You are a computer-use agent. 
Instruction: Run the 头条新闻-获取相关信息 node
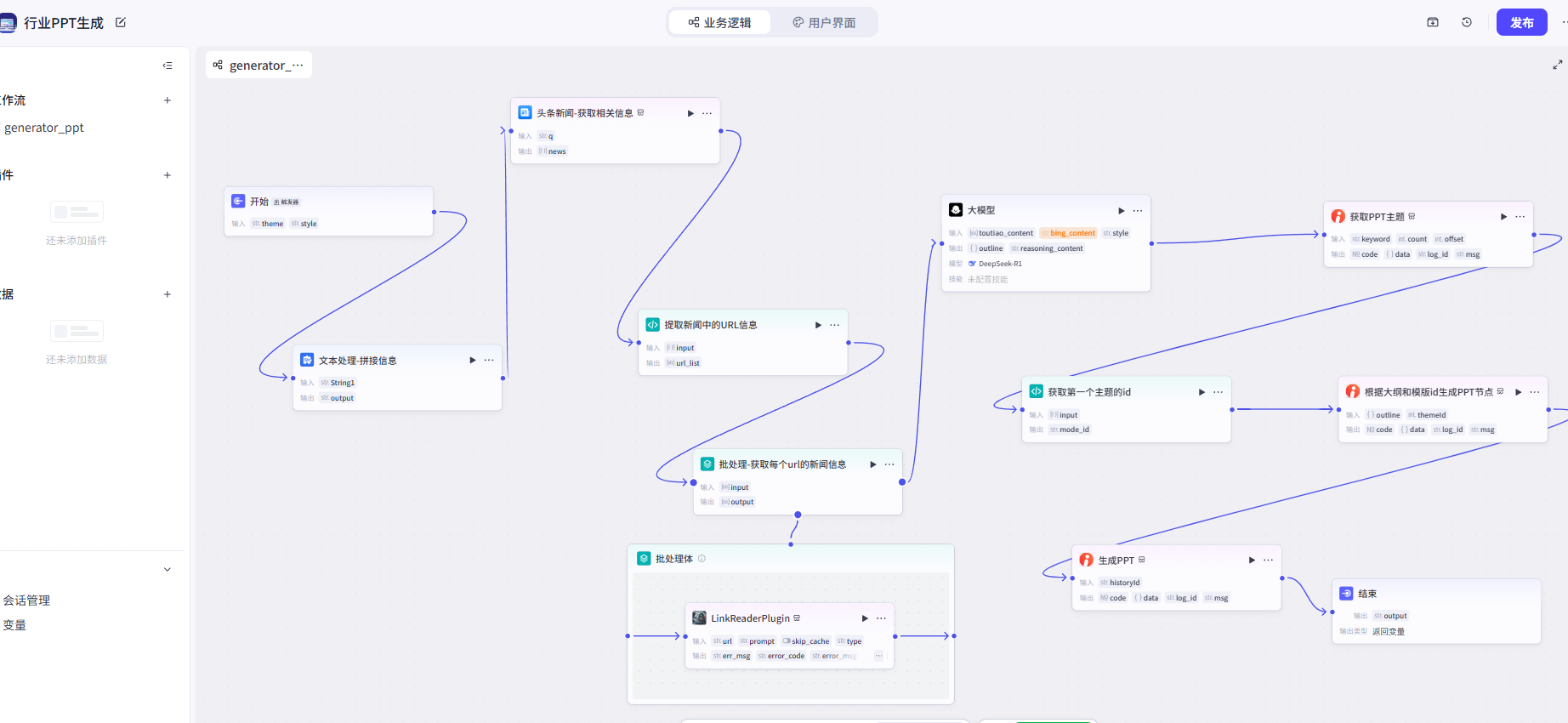point(690,113)
